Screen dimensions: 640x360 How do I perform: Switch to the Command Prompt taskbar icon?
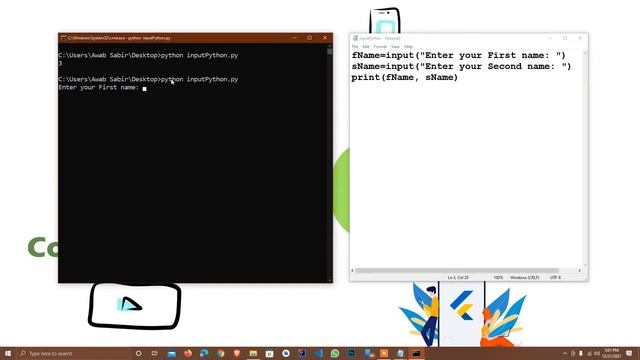point(416,353)
